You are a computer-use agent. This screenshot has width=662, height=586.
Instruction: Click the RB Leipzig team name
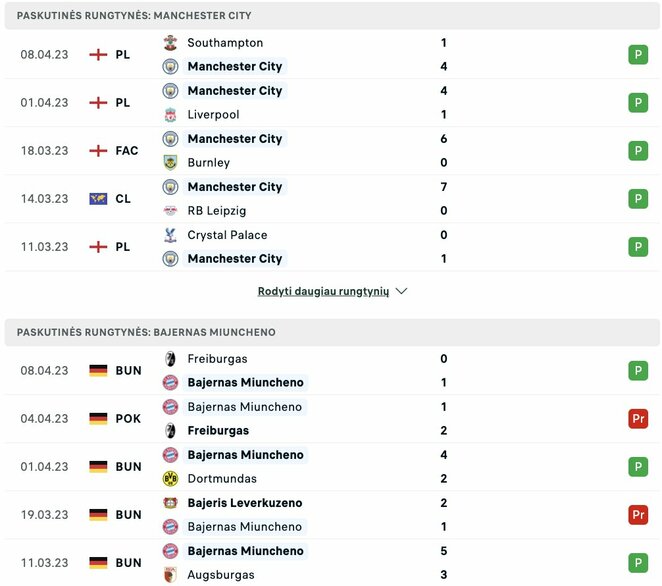pyautogui.click(x=217, y=211)
